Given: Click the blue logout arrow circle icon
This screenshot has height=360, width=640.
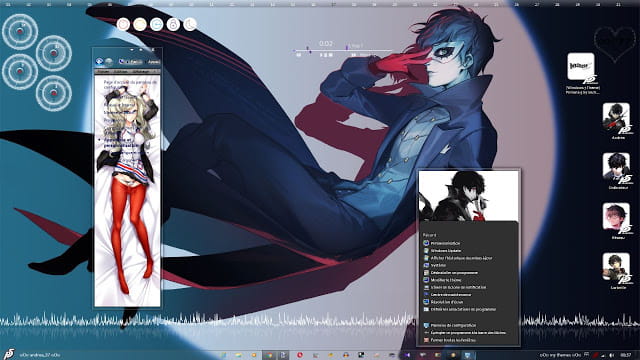Looking at the screenshot, I should (x=156, y=24).
